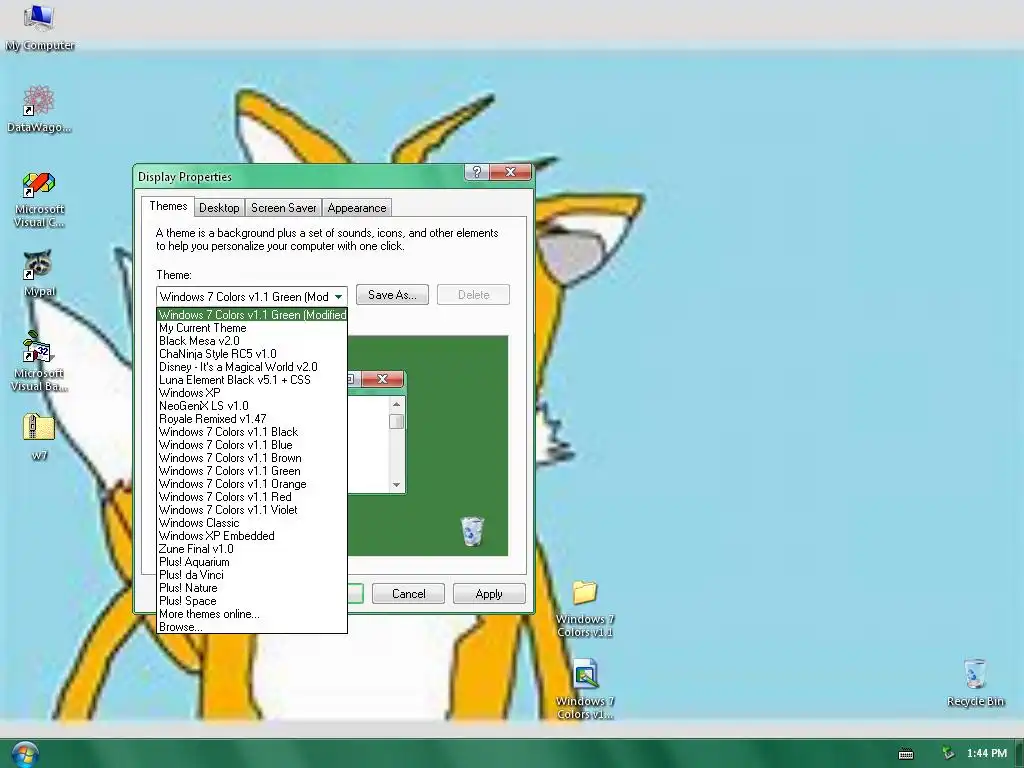Select Windows 7 Colors v1.1 Brown
1024x768 pixels.
[252, 458]
